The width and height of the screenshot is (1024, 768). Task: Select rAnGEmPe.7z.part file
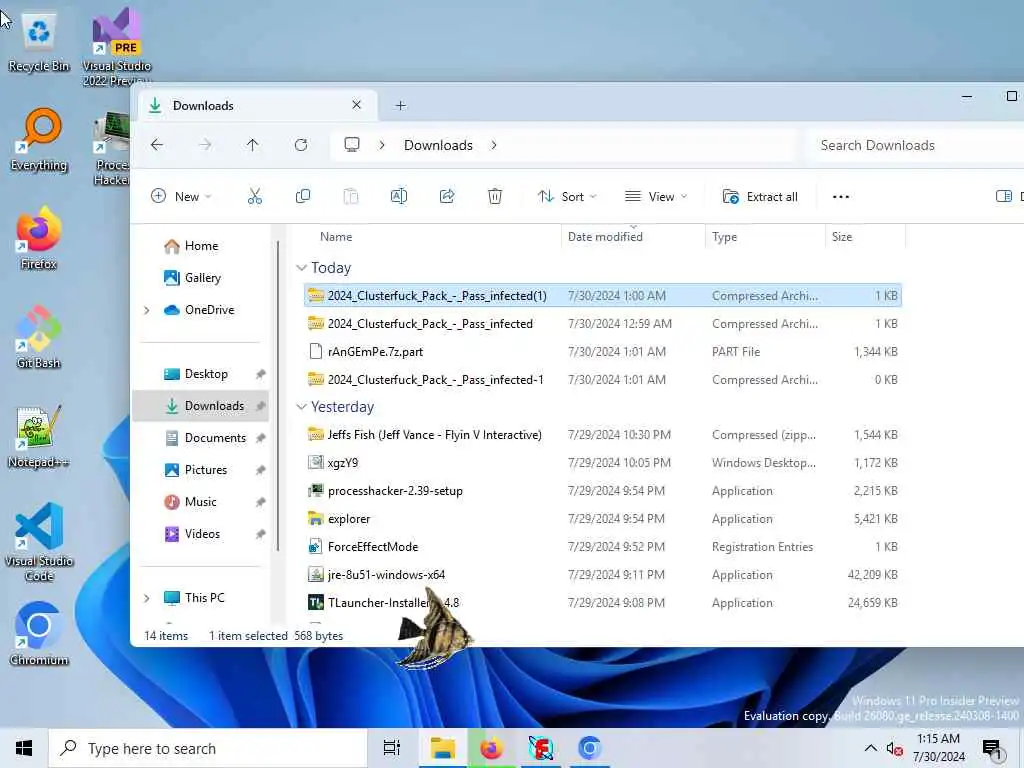coord(603,351)
